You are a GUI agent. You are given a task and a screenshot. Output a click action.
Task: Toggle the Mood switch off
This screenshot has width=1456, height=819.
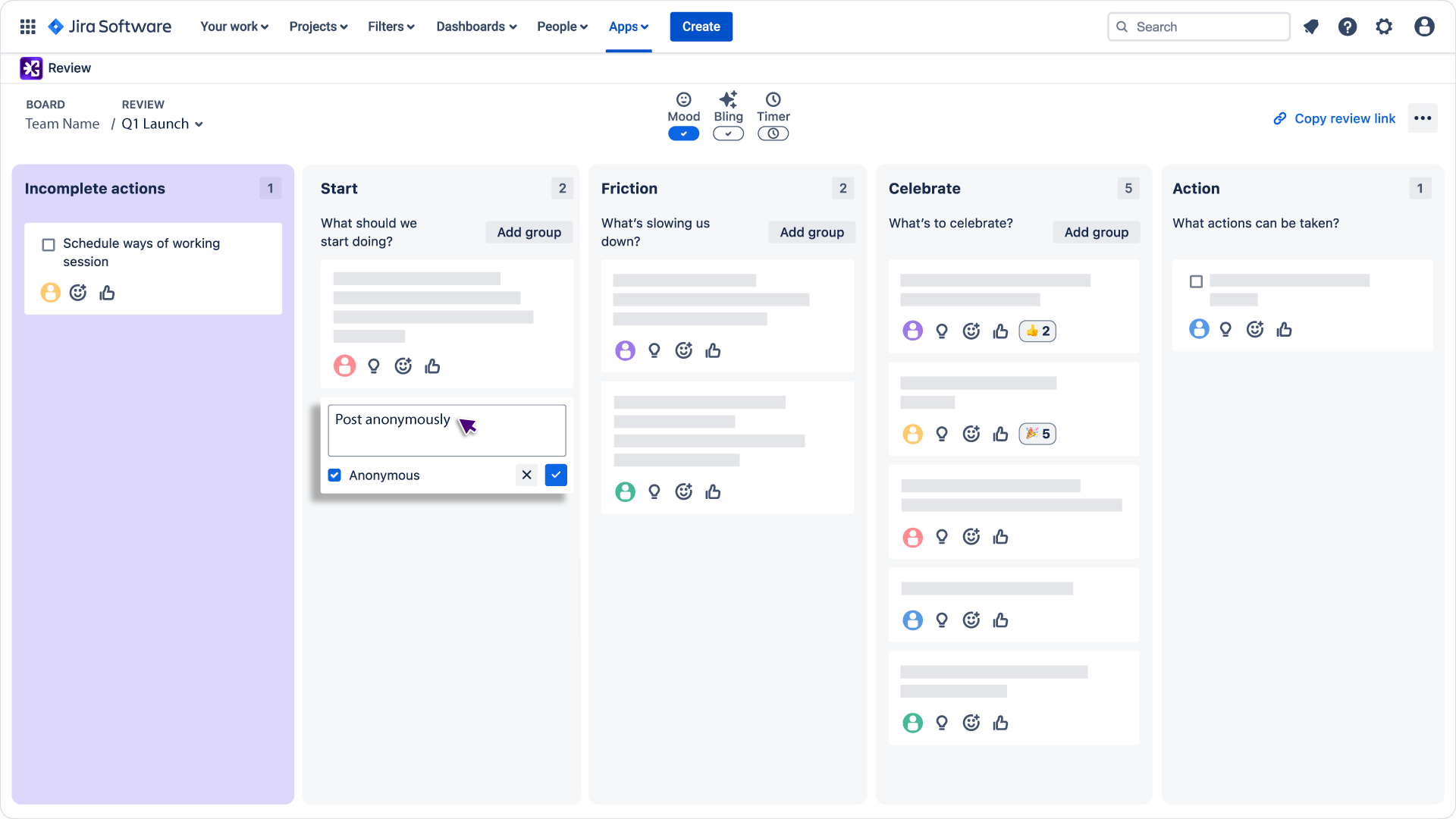coord(683,133)
